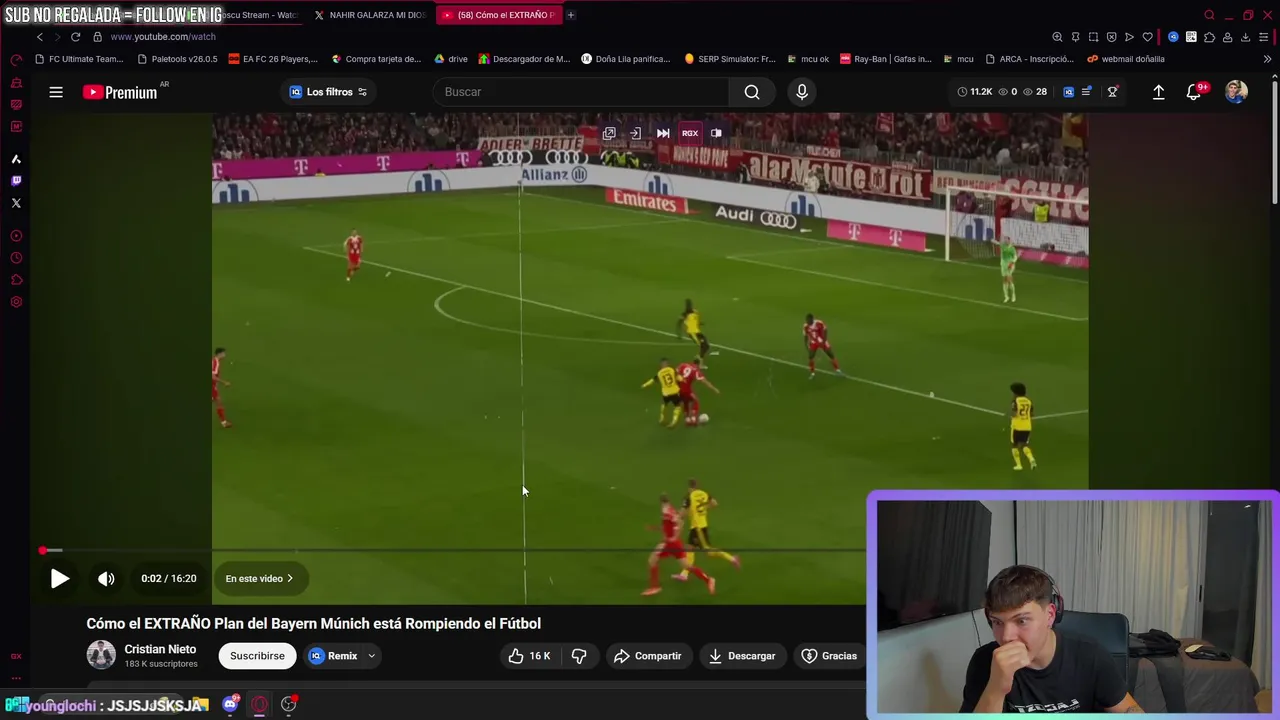
Task: Switch to NAHIR GALARZA MI DIOS tab
Action: click(x=369, y=15)
